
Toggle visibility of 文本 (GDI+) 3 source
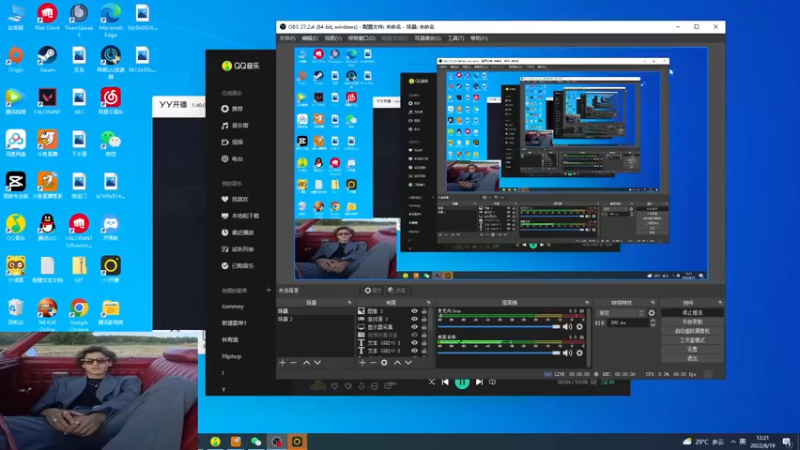(414, 343)
